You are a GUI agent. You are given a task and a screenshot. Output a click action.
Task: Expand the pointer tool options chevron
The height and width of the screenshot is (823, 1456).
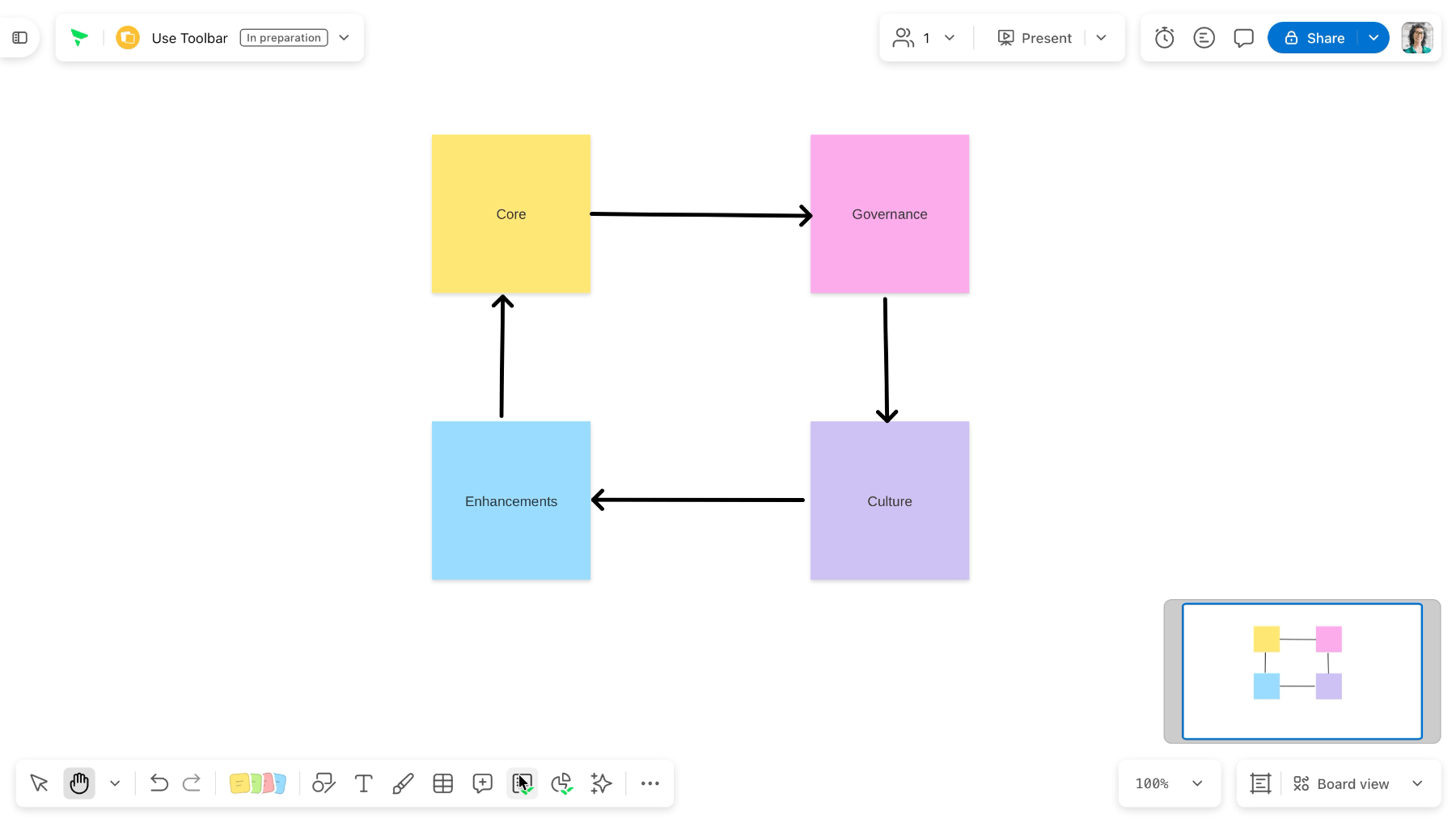pos(115,783)
